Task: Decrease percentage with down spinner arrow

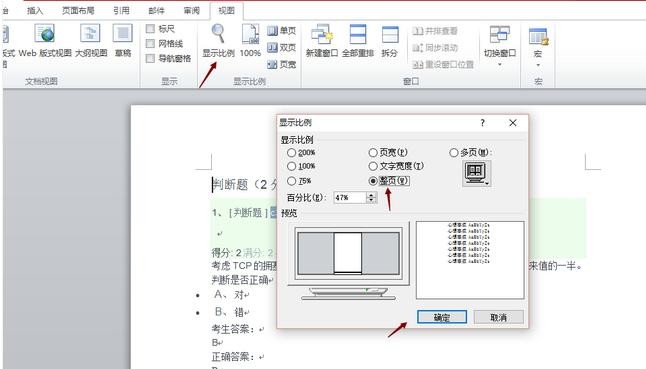Action: [x=371, y=201]
